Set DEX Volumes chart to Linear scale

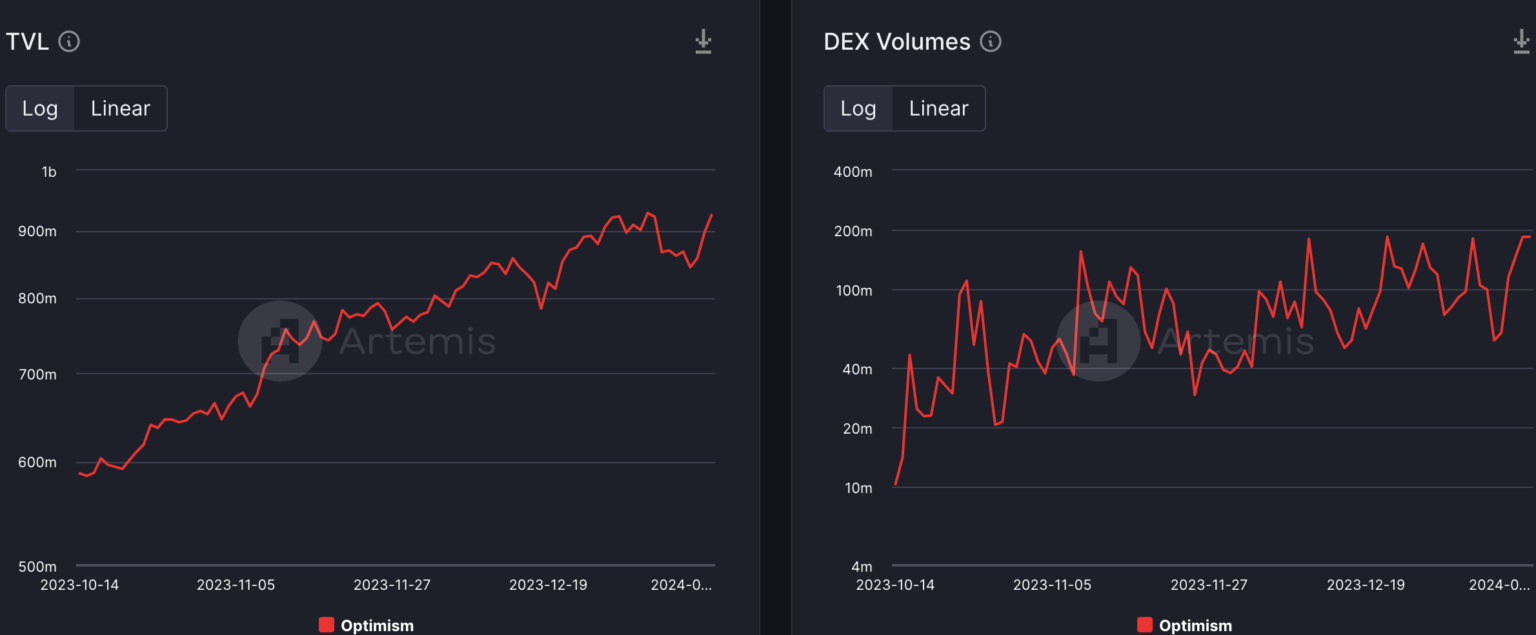938,108
